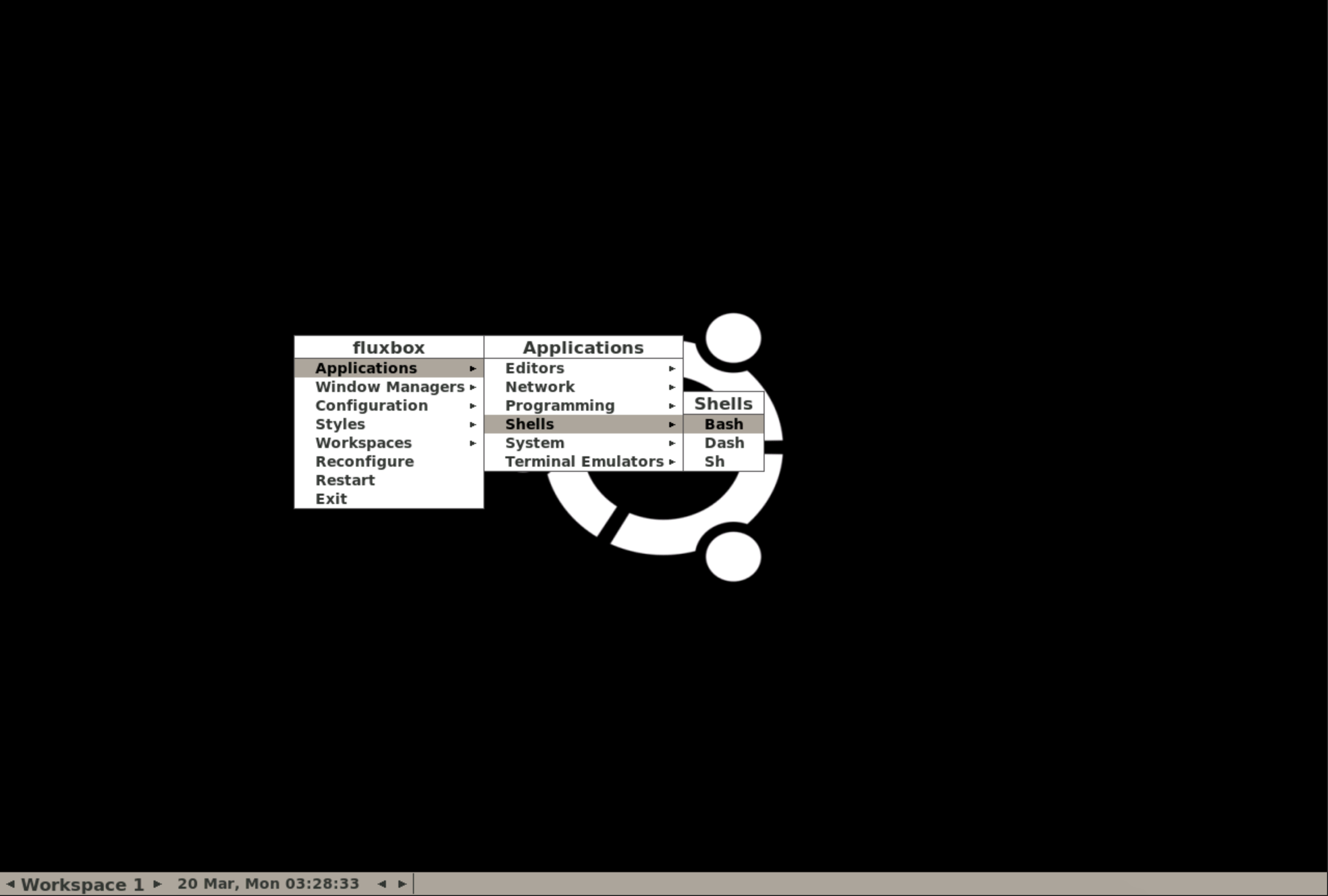
Task: Open the Network submenu
Action: [x=584, y=387]
